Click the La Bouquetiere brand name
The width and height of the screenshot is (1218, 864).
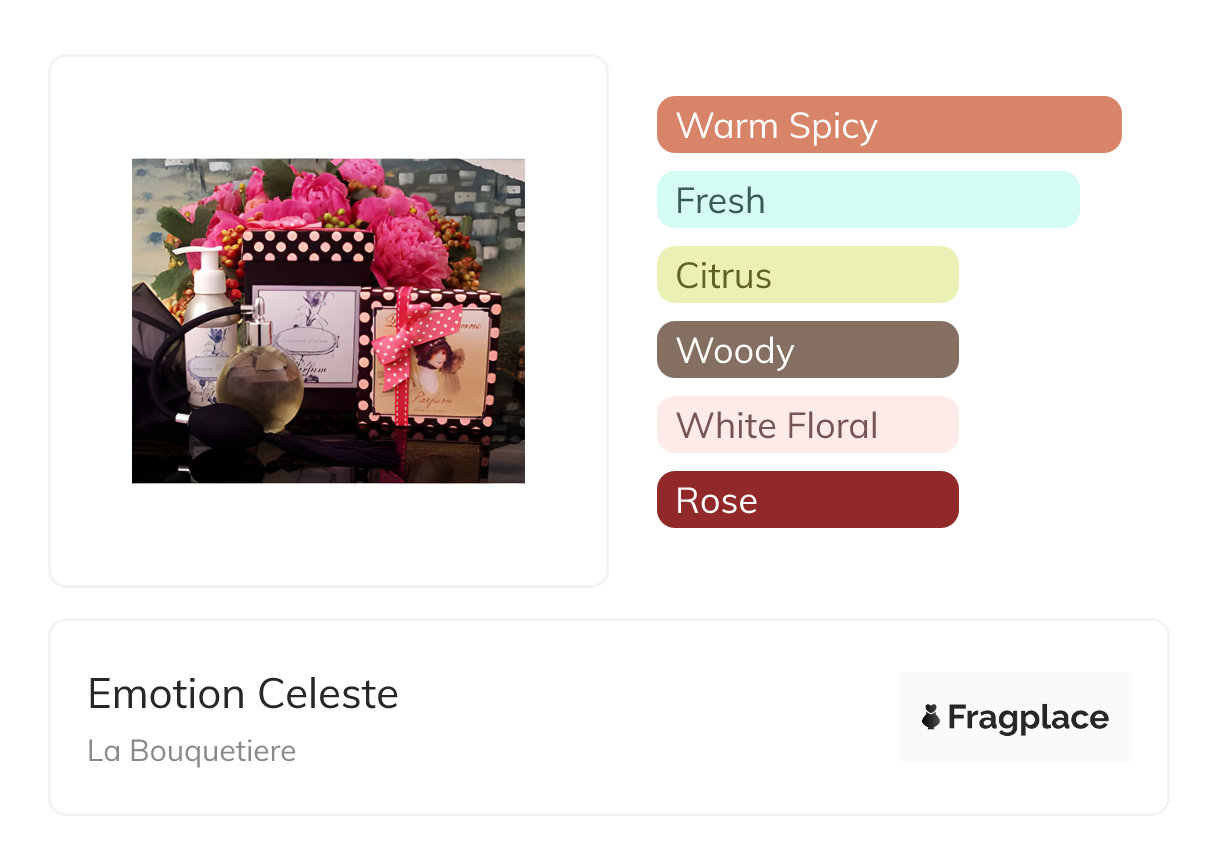click(192, 750)
